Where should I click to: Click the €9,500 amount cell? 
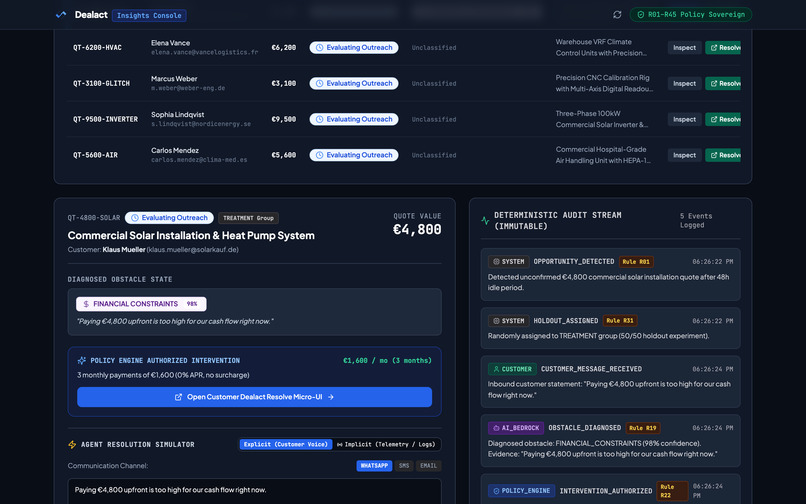pos(284,119)
